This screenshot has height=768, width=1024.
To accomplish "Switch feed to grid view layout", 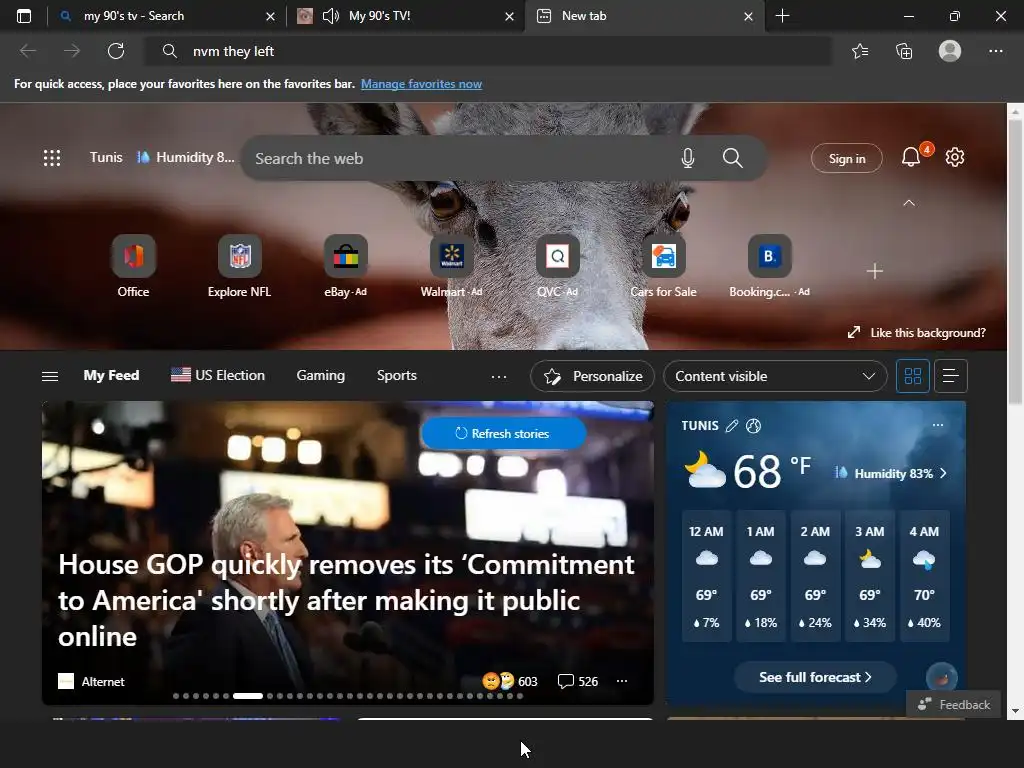I will point(912,376).
